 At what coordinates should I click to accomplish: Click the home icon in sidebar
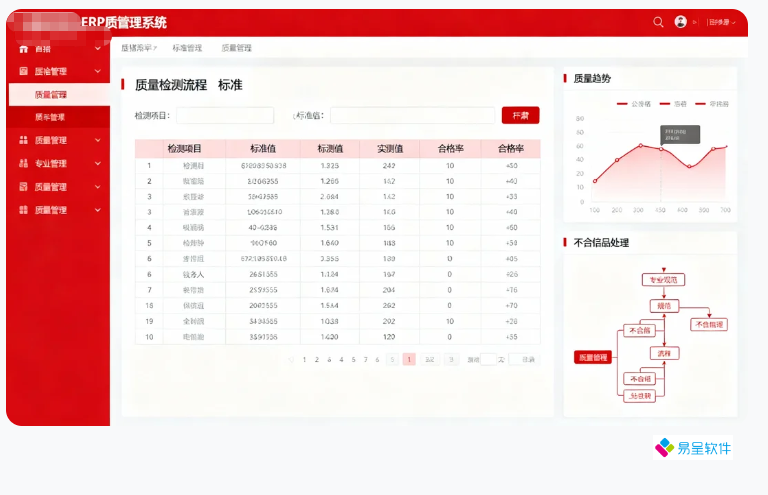click(23, 49)
